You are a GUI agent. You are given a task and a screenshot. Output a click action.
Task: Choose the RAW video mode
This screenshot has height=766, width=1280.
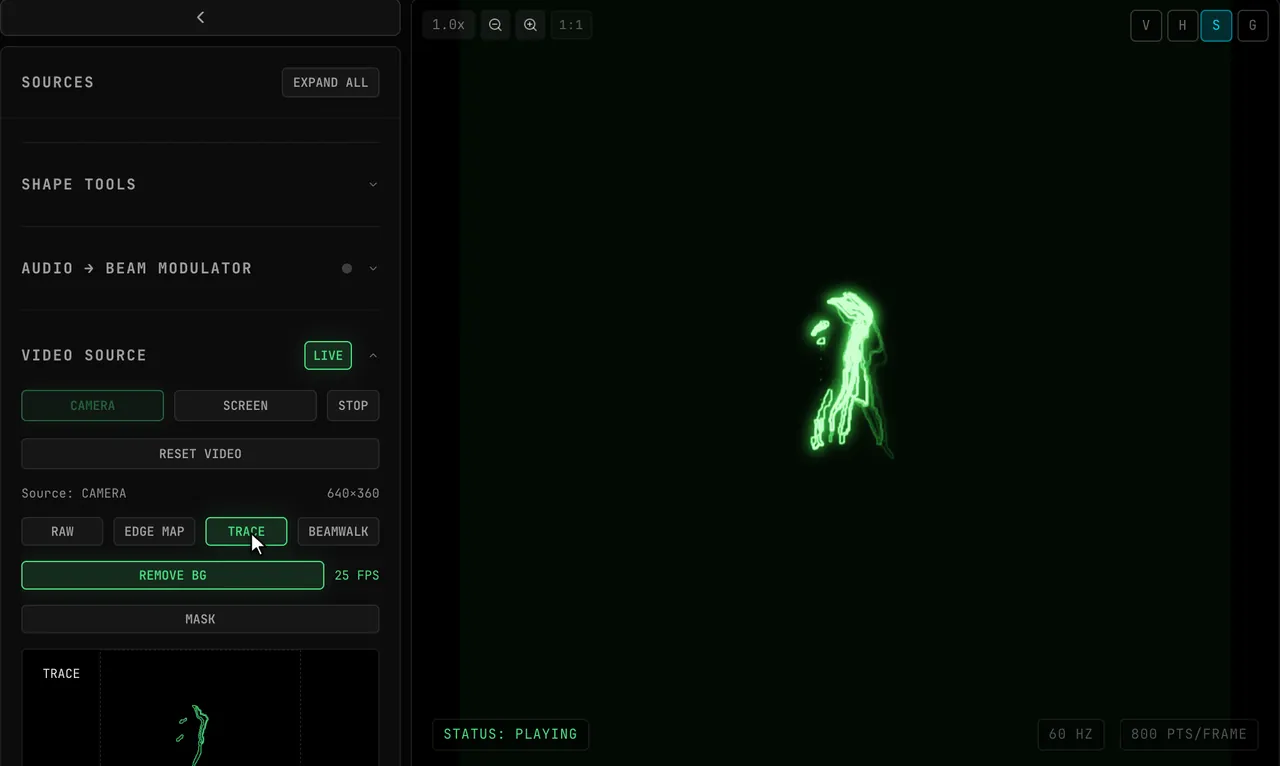click(62, 531)
